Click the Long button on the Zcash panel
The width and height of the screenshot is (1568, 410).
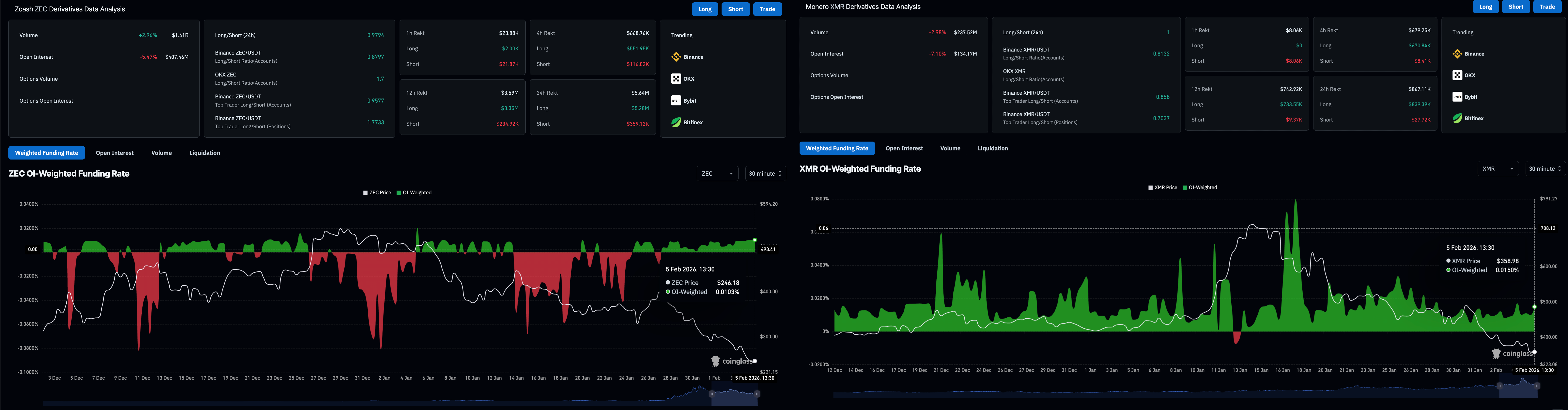(705, 9)
